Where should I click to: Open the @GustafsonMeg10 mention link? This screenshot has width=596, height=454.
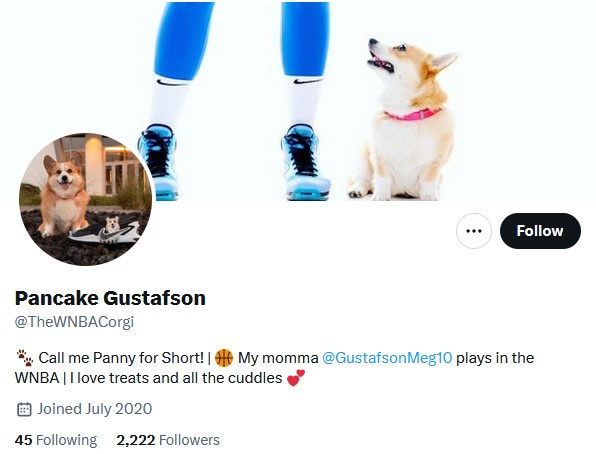click(387, 358)
